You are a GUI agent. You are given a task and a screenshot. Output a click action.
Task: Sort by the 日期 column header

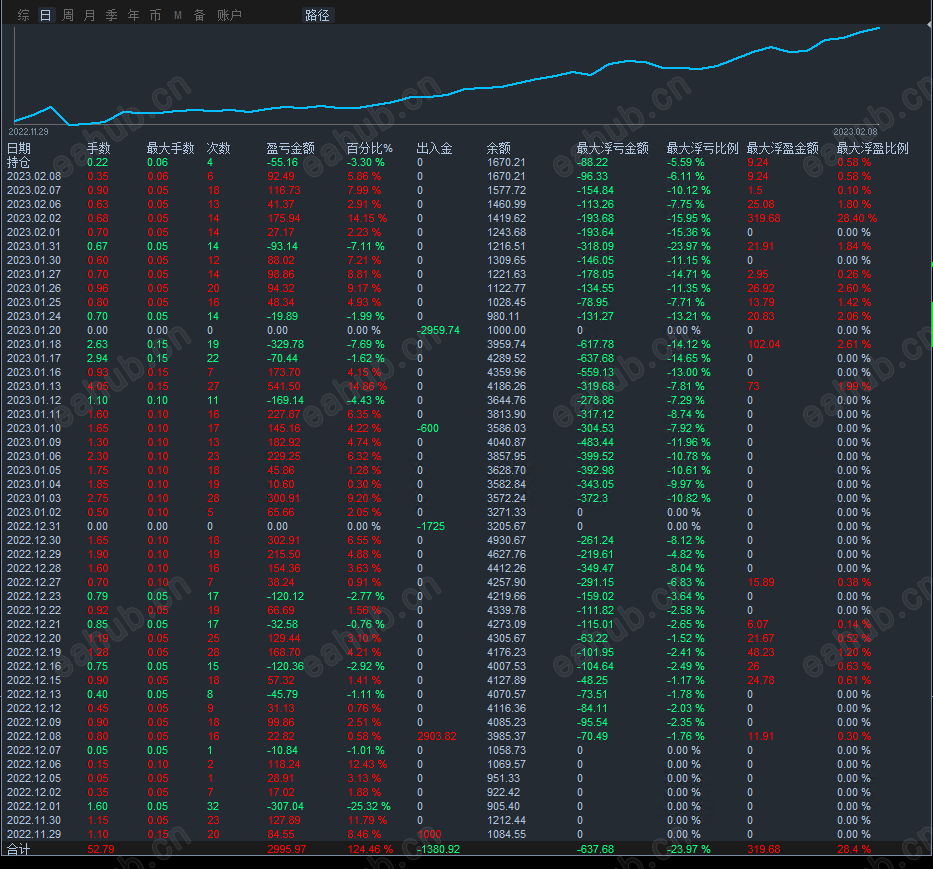click(18, 148)
